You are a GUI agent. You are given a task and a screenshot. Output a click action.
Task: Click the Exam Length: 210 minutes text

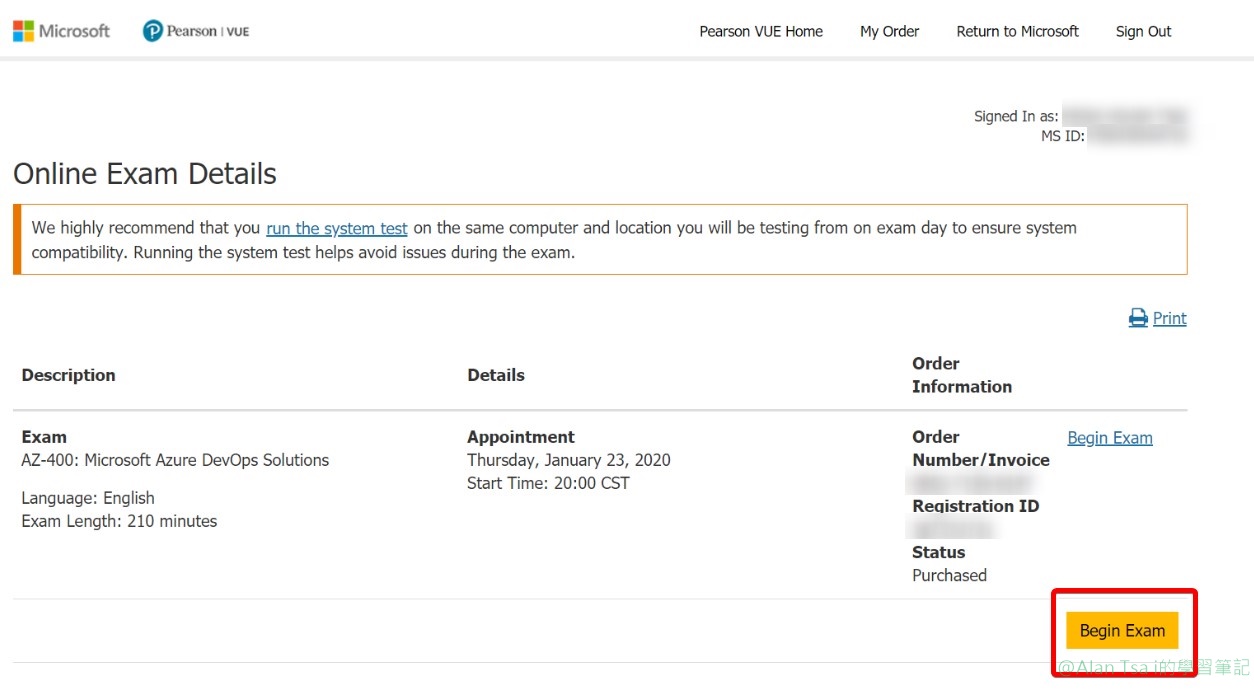tap(119, 521)
